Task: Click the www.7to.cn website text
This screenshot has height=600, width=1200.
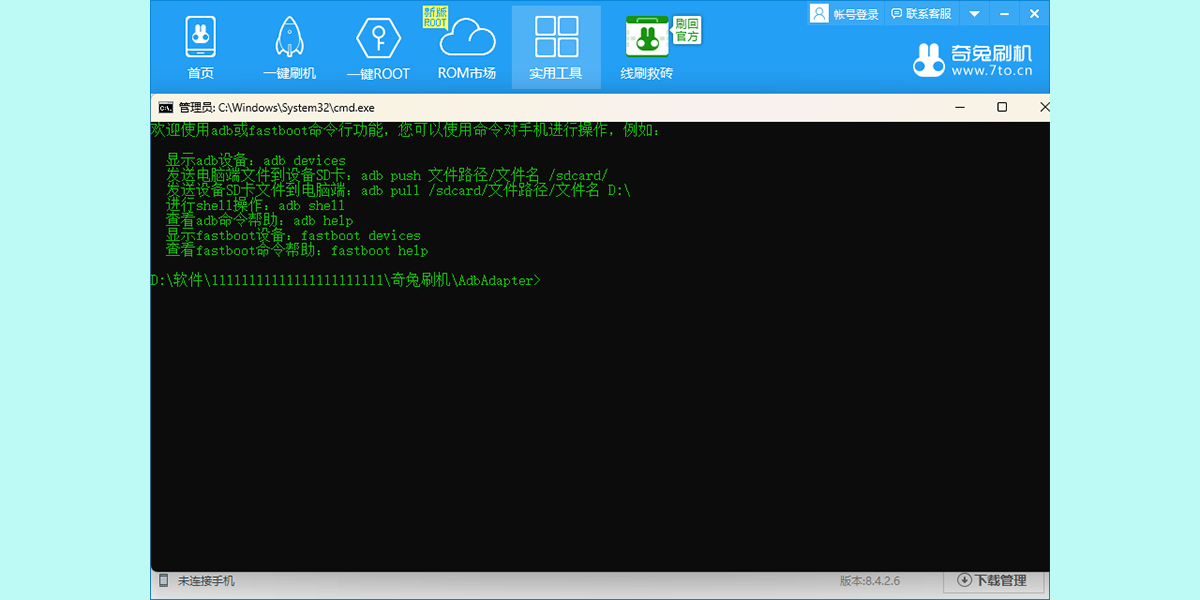Action: [991, 71]
